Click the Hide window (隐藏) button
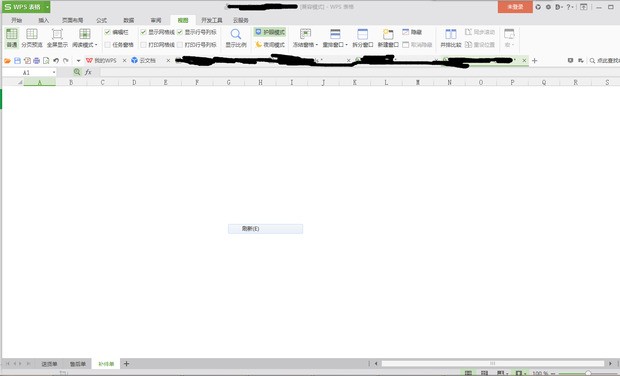620x376 pixels. pyautogui.click(x=412, y=32)
